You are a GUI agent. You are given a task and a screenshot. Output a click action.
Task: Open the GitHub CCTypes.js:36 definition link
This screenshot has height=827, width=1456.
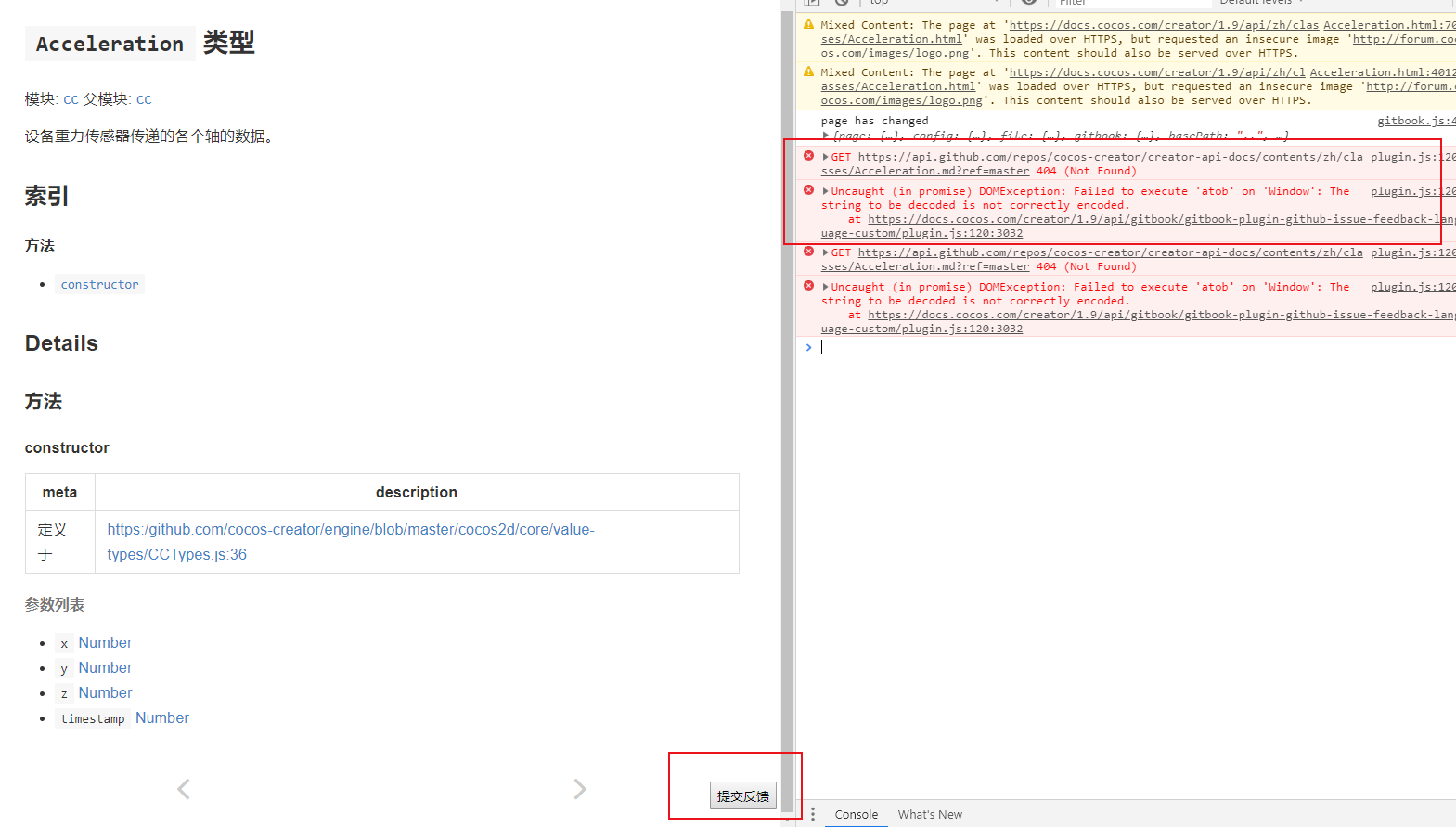tap(351, 542)
